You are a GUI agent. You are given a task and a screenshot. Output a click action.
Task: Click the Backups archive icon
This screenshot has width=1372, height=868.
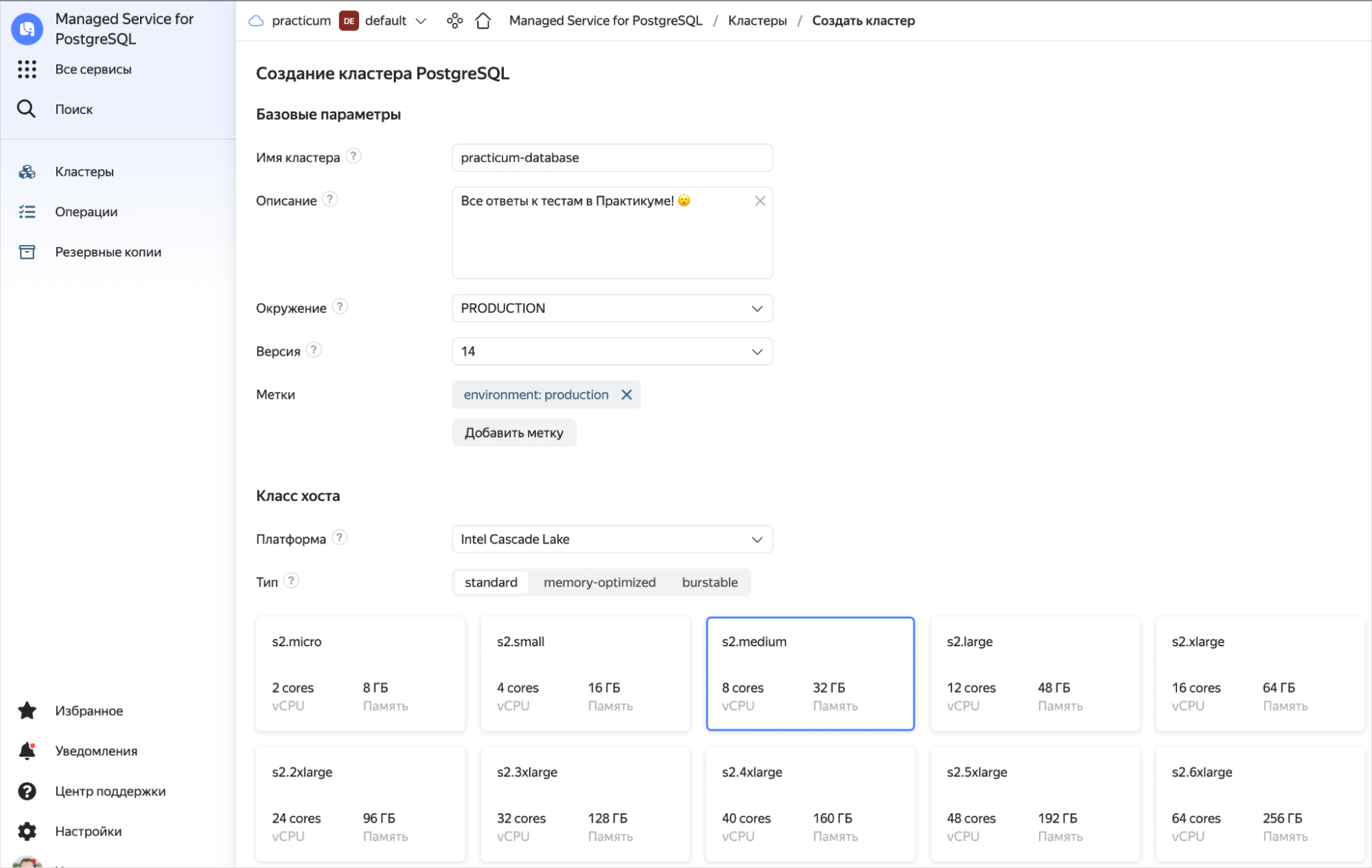click(27, 253)
